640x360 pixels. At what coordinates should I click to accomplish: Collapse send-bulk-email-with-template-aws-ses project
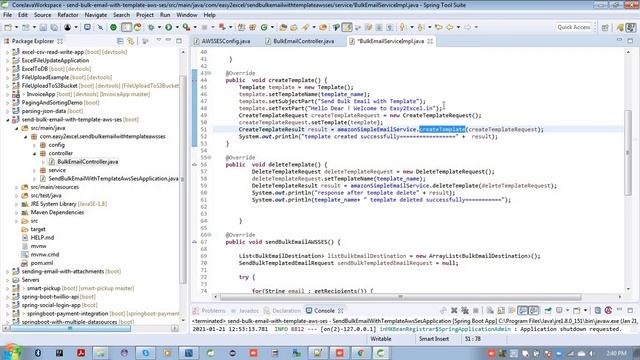click(7, 120)
